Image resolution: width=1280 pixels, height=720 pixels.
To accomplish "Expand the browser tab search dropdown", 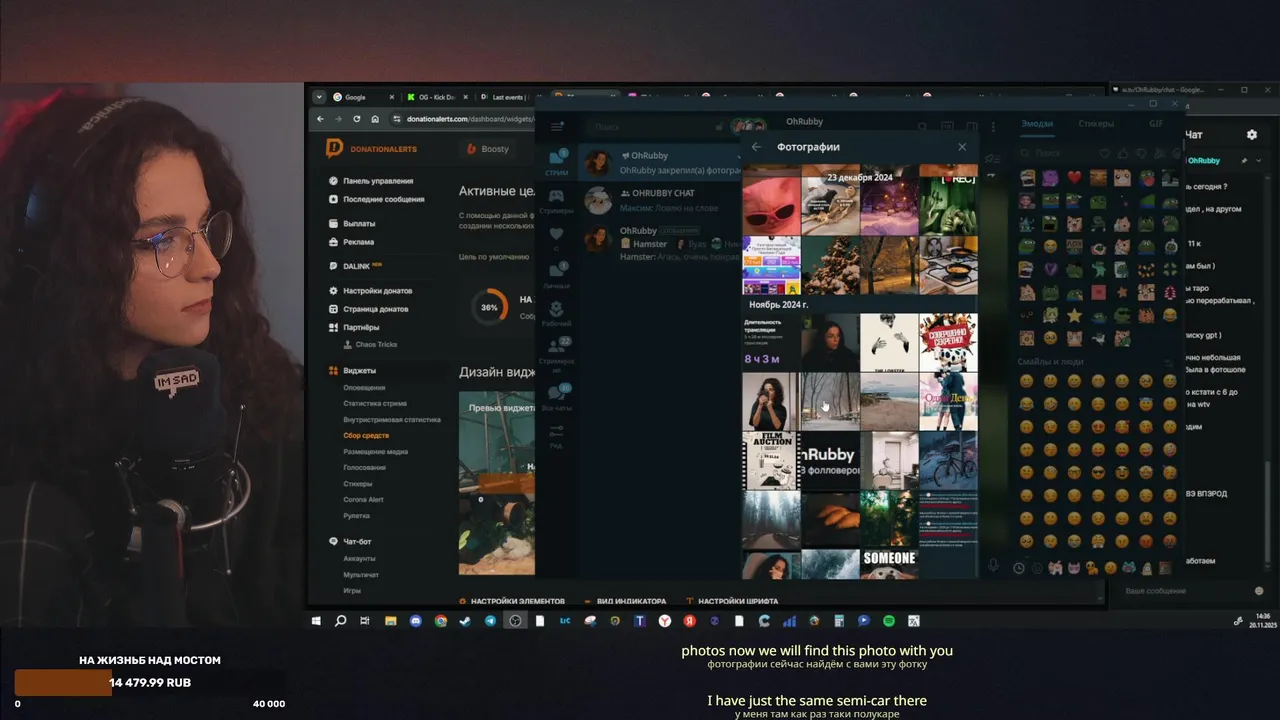I will pos(318,97).
